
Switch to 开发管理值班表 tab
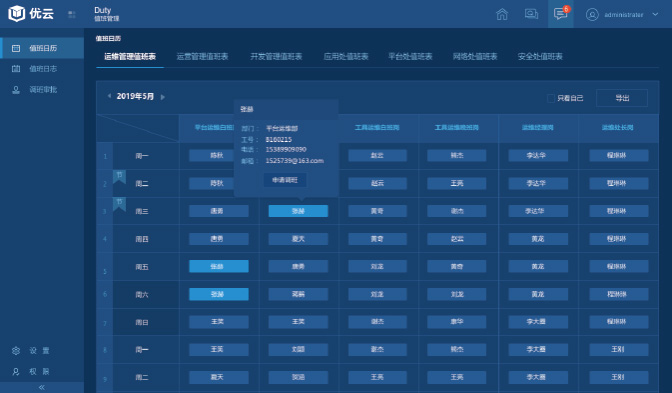(276, 57)
